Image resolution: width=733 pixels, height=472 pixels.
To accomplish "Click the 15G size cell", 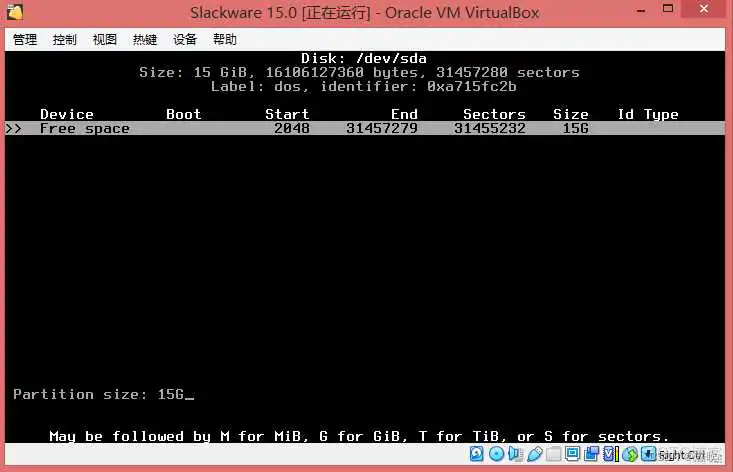I will [x=575, y=129].
